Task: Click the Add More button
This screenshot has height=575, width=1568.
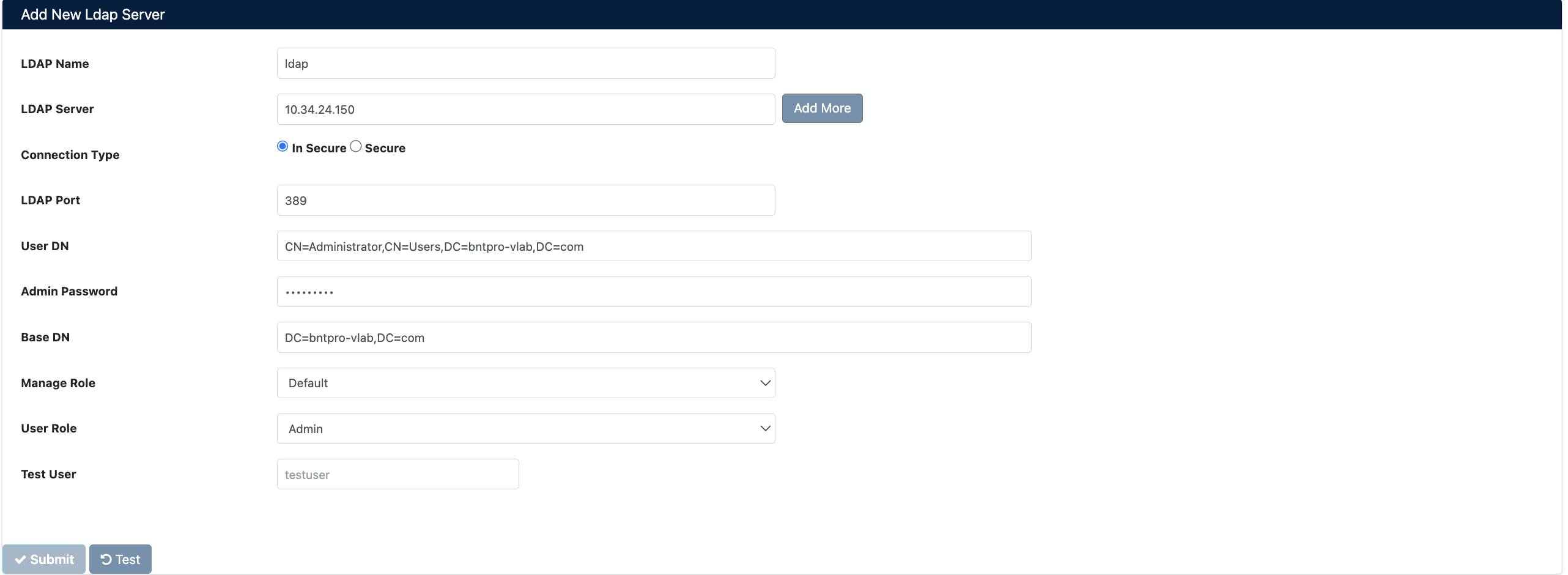Action: point(822,108)
